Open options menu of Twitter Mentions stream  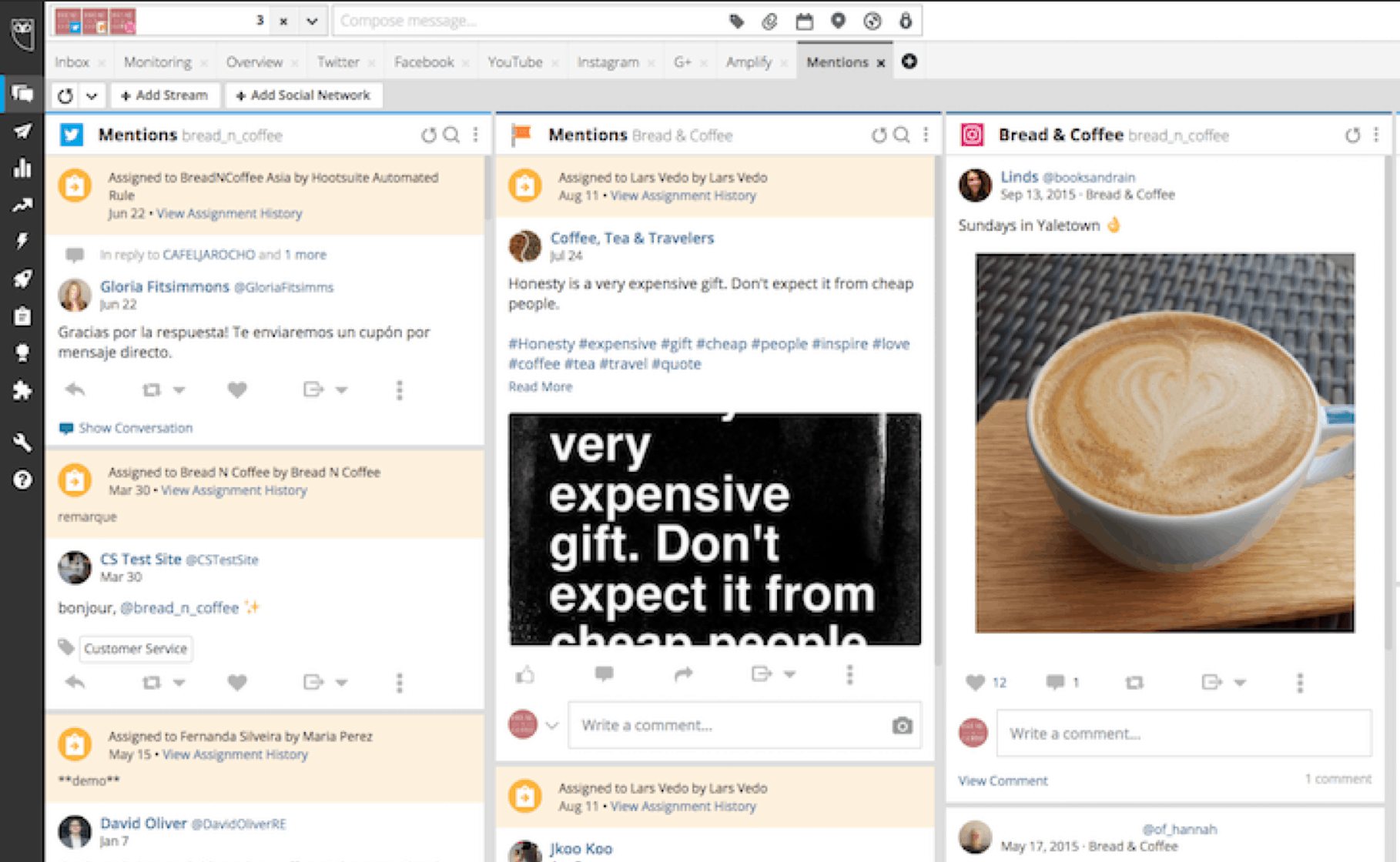476,135
